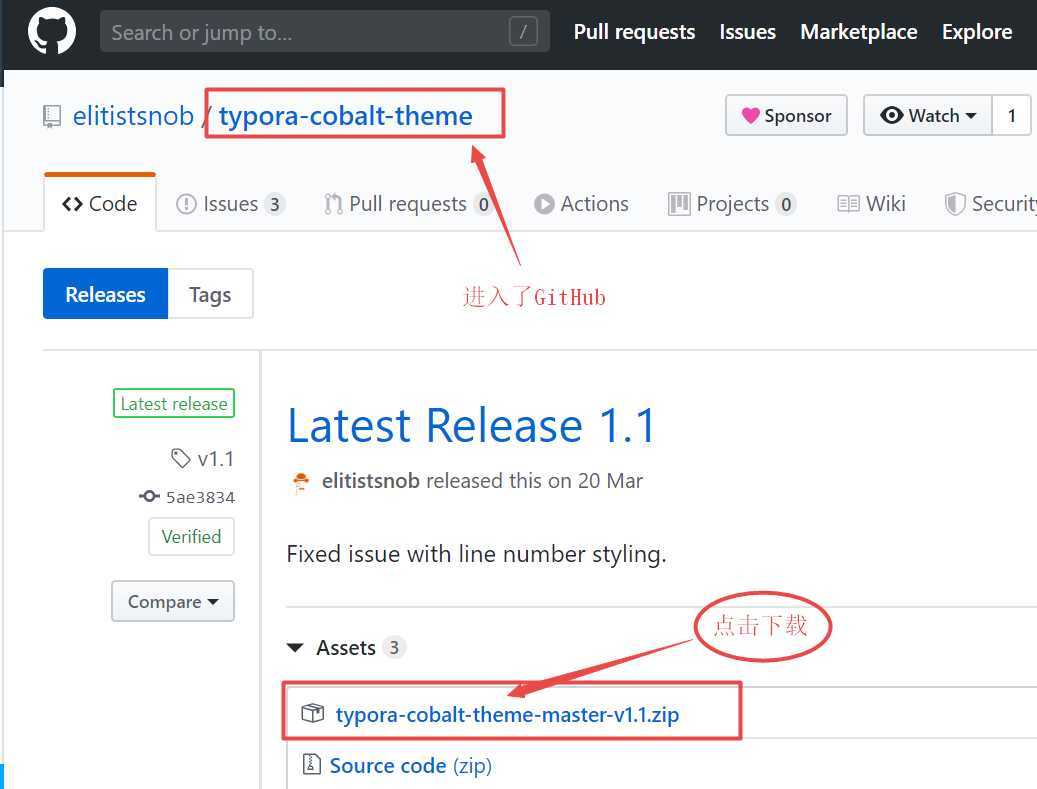Open the Projects tab
This screenshot has height=789, width=1037.
(x=731, y=204)
